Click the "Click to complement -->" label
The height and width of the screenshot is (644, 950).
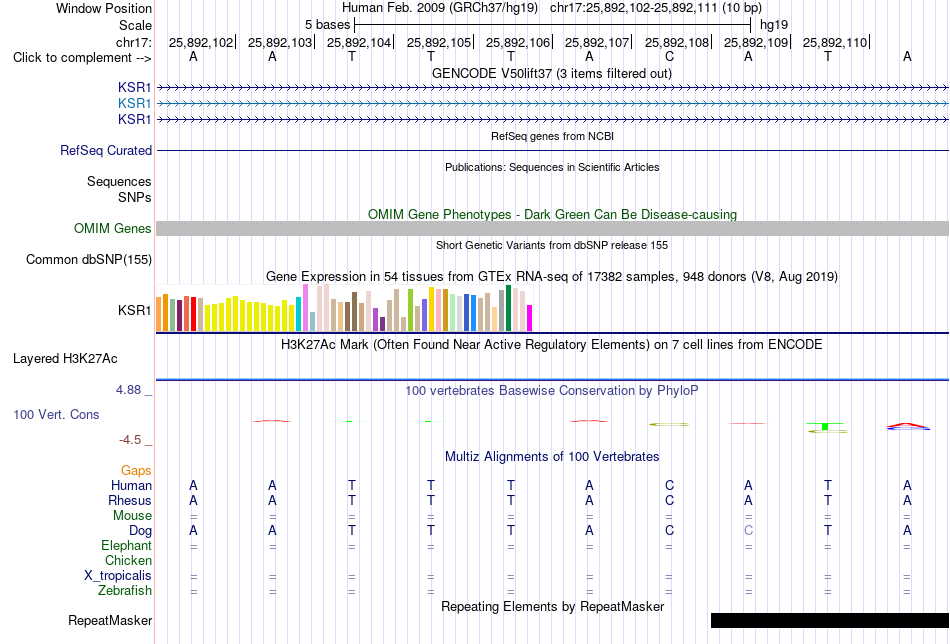(x=82, y=58)
